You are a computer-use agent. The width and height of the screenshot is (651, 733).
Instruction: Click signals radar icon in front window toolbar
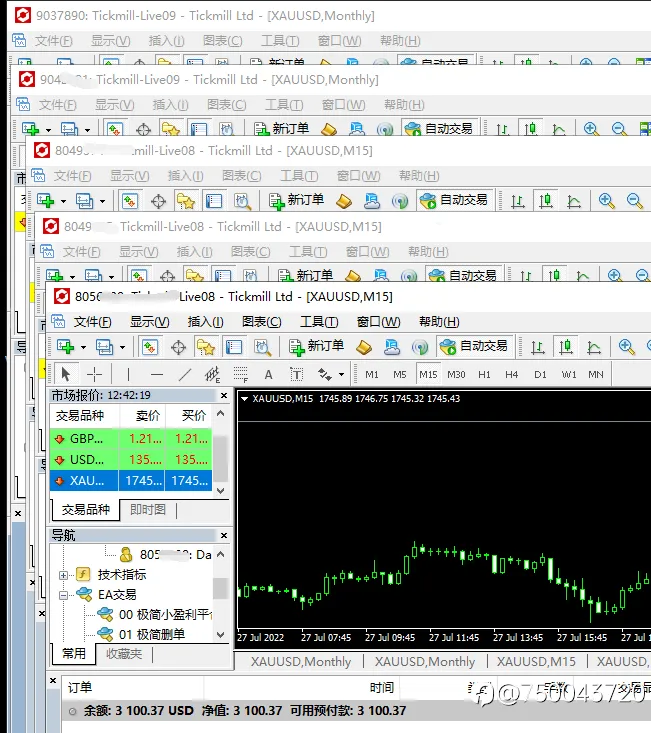pyautogui.click(x=420, y=347)
